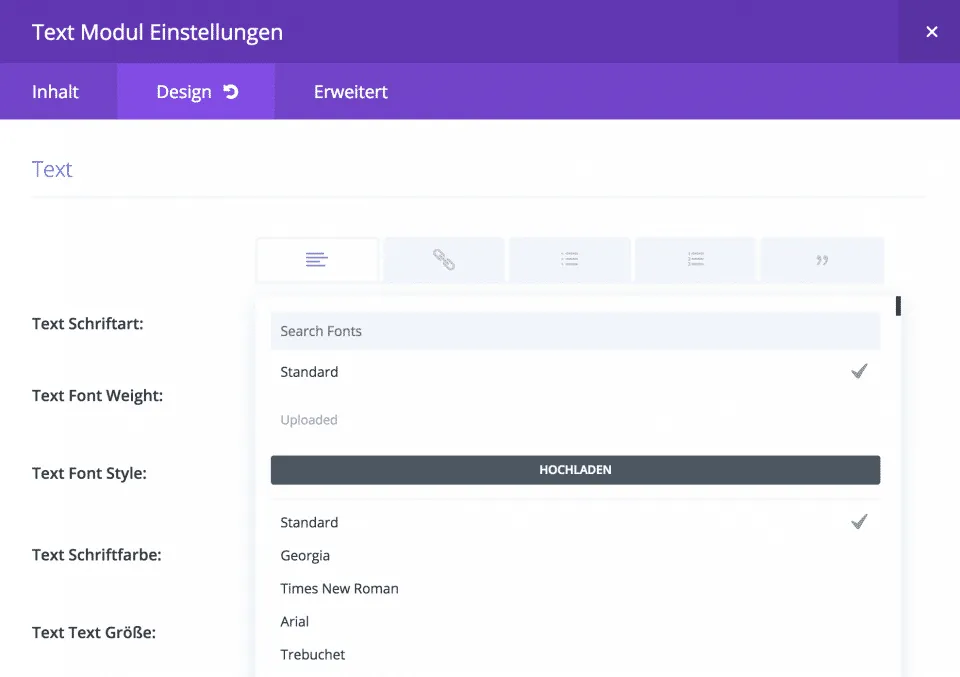This screenshot has height=677, width=960.
Task: Click the reset icon on Design tab
Action: [x=231, y=92]
